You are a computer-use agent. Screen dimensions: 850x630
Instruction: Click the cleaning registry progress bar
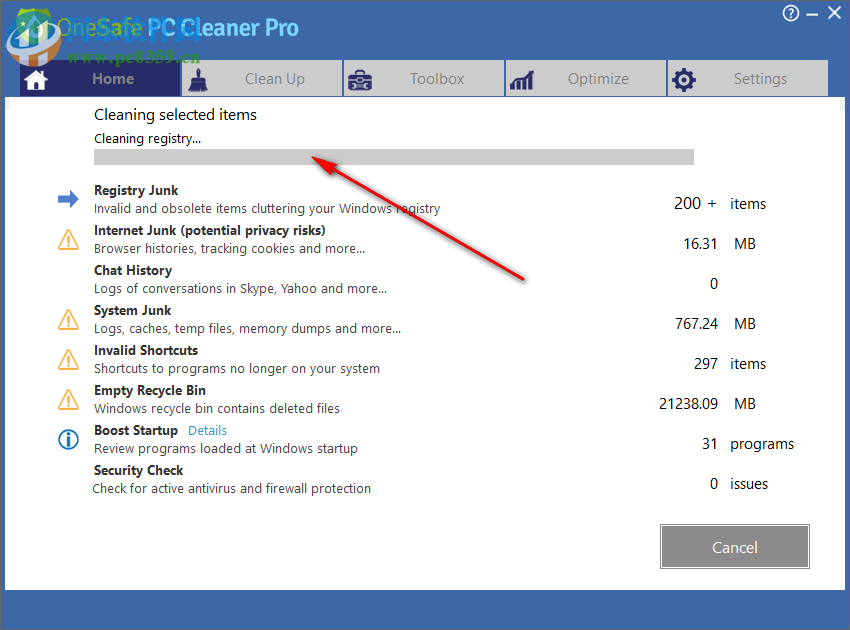[393, 156]
